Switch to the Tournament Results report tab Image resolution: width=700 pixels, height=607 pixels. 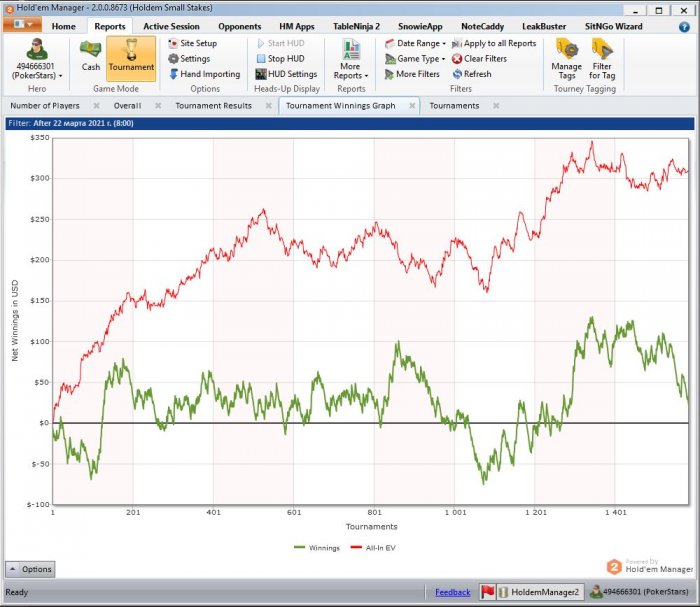click(213, 106)
